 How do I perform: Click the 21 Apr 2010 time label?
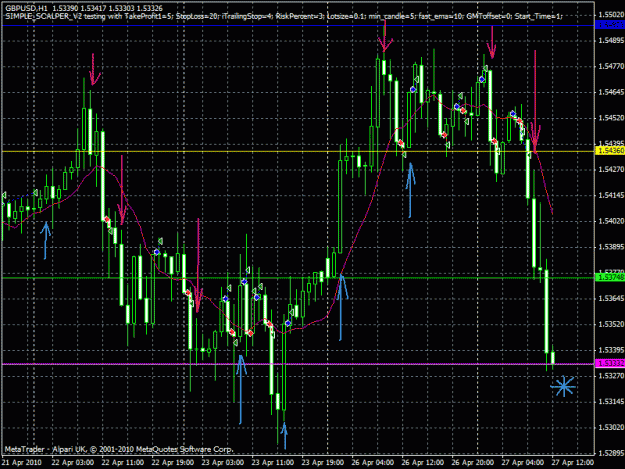(22, 463)
